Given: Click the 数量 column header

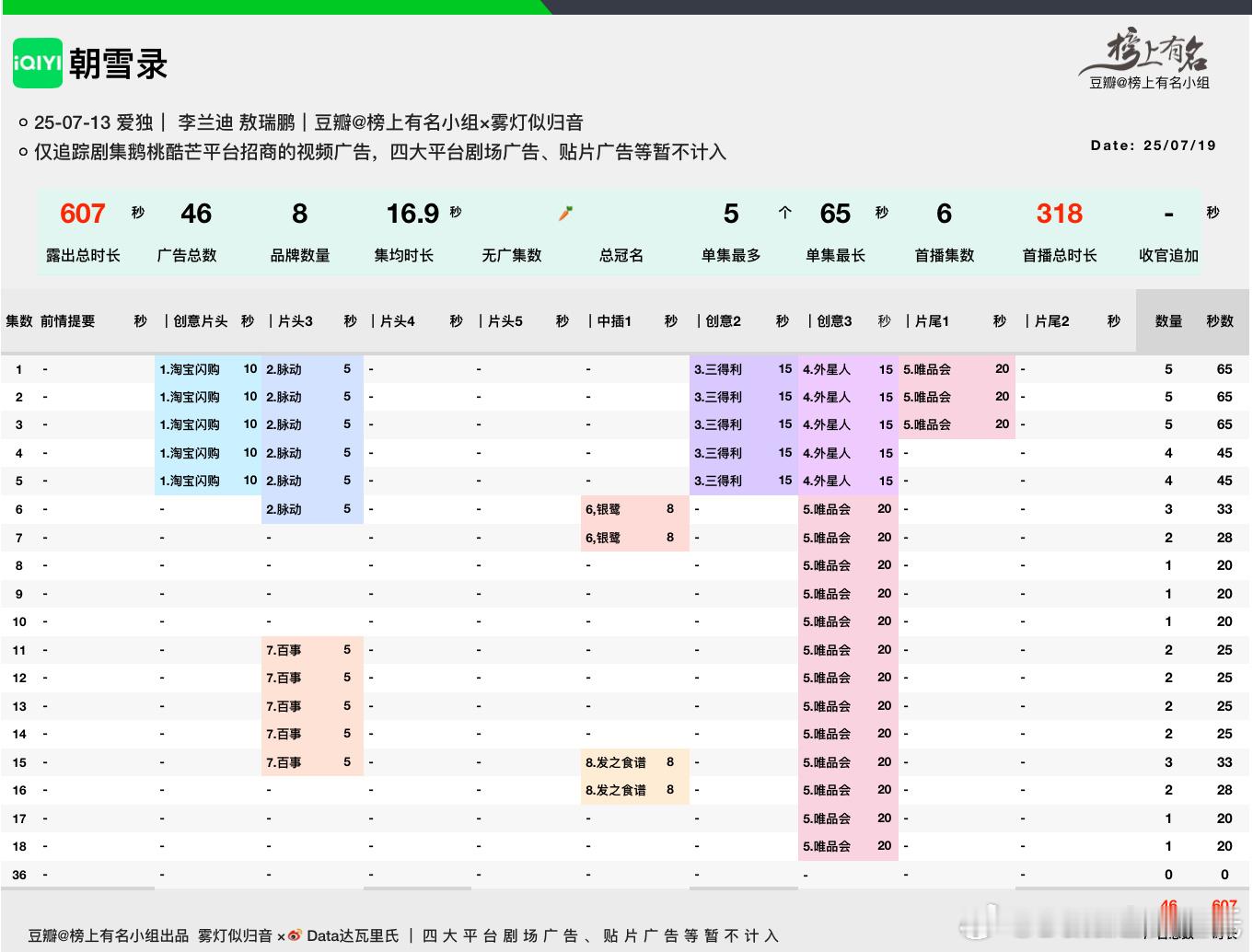Looking at the screenshot, I should point(1168,321).
